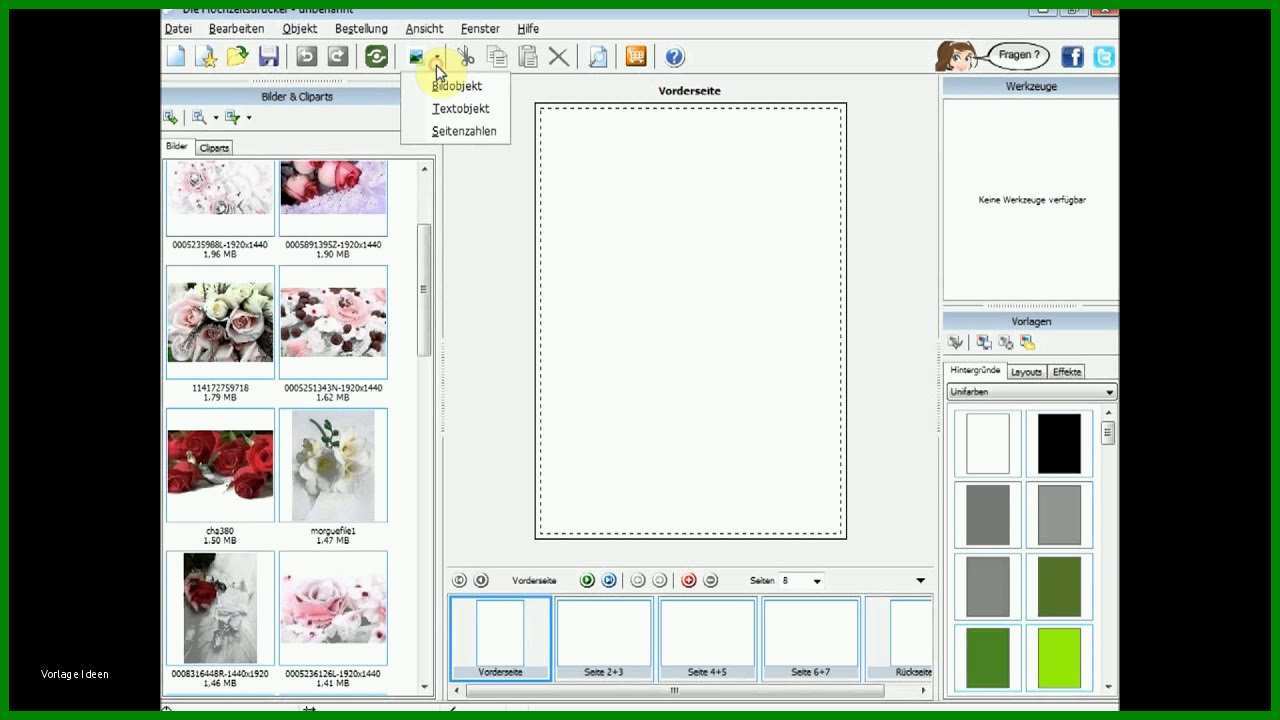1280x720 pixels.
Task: Copy selection with the toolbar copy icon
Action: coord(497,57)
